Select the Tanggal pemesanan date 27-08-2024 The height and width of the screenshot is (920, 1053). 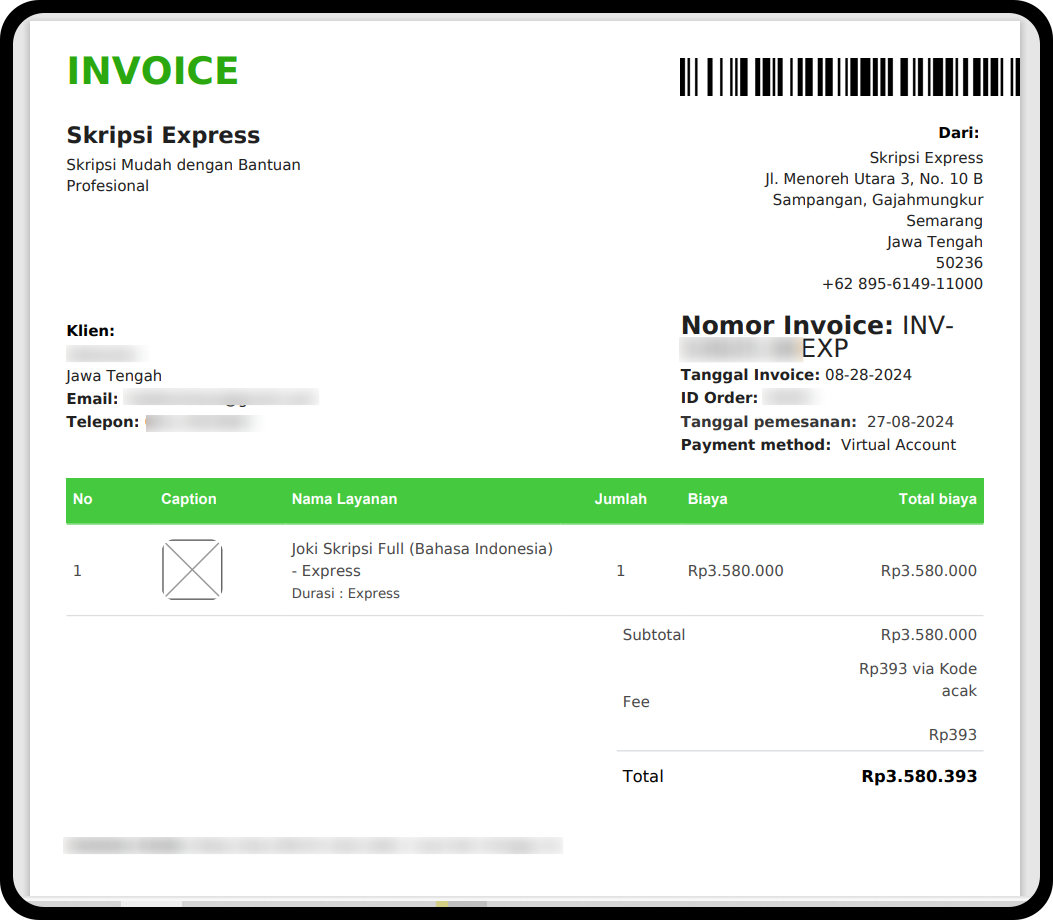pyautogui.click(x=910, y=422)
